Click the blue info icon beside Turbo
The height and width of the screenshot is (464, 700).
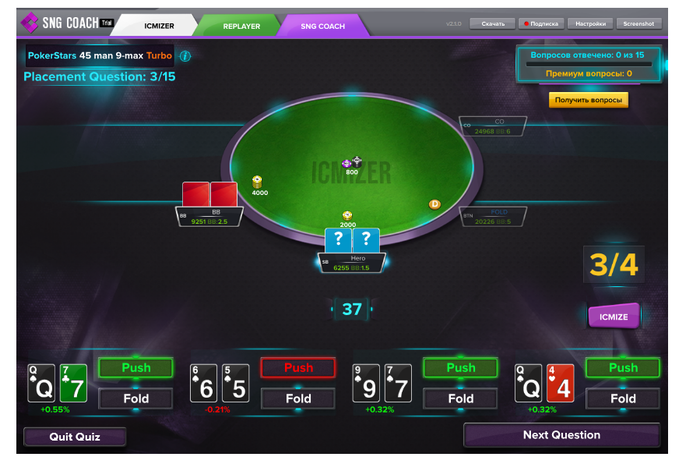tap(185, 56)
